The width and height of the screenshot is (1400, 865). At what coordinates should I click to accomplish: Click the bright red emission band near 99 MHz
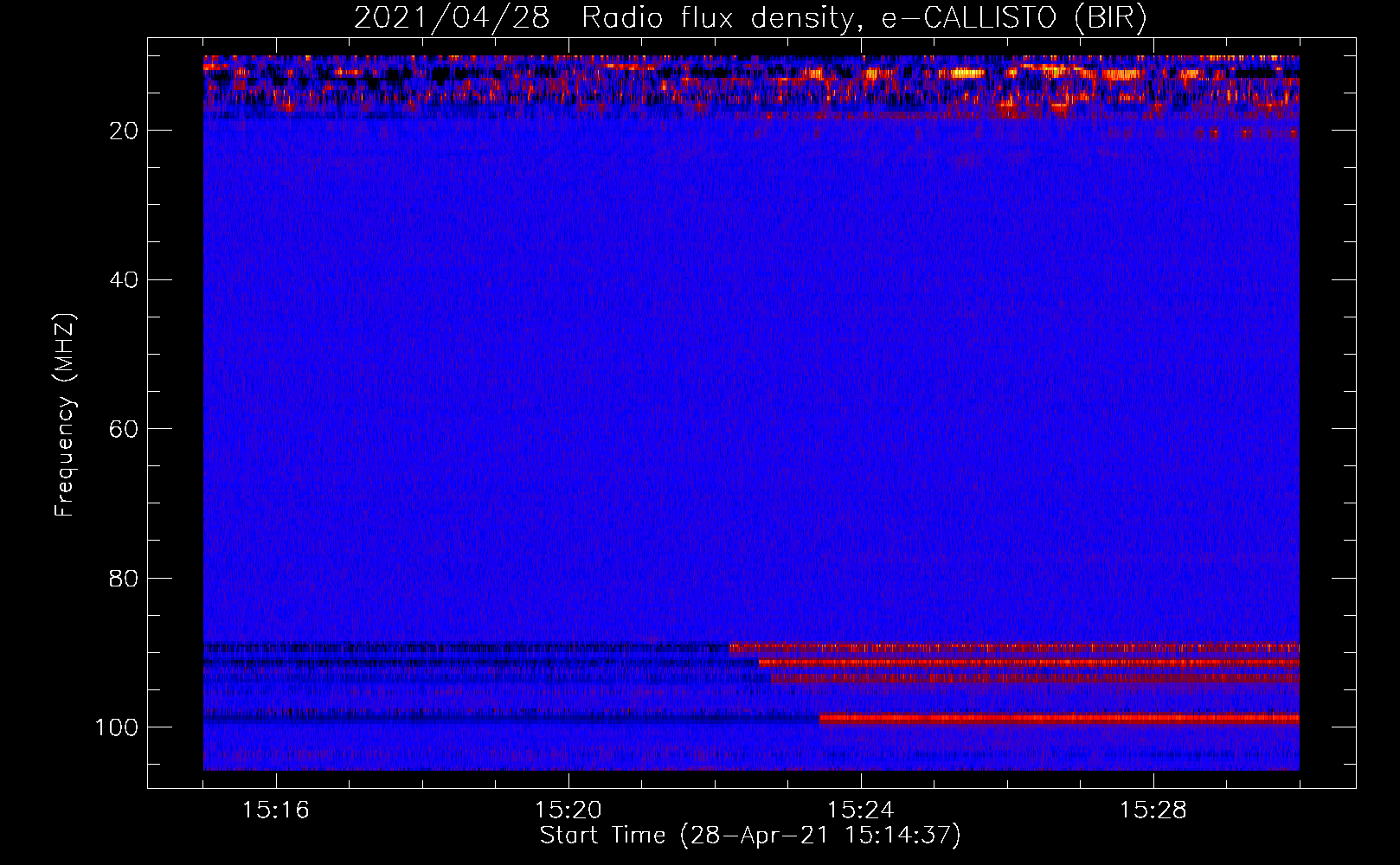point(1059,718)
